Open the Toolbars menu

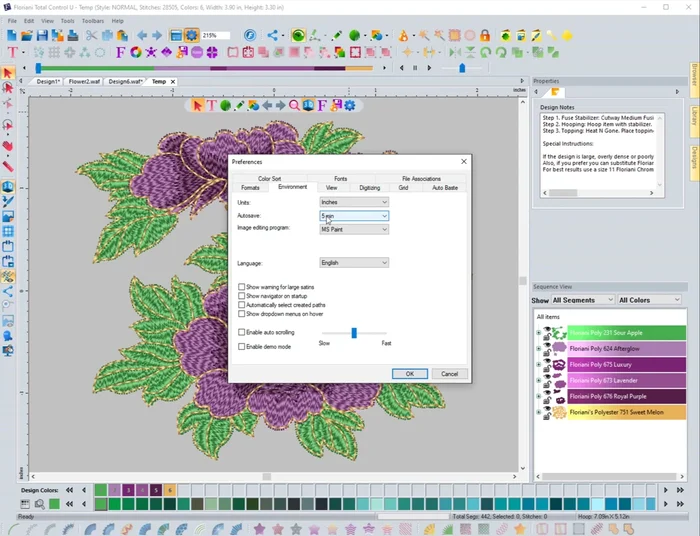point(92,20)
